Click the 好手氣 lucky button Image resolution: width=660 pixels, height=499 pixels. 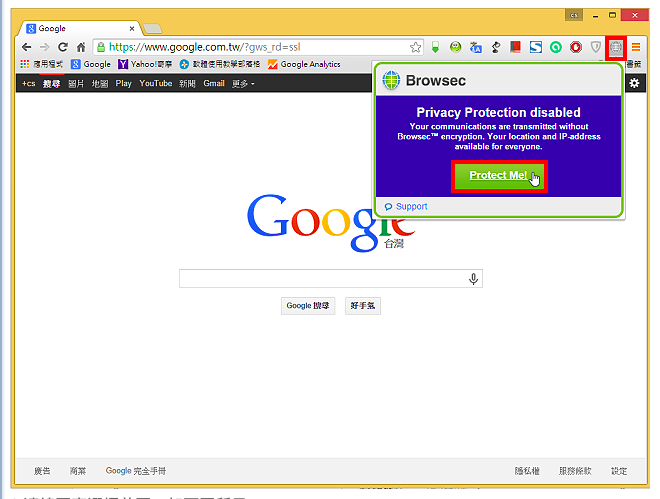click(363, 305)
